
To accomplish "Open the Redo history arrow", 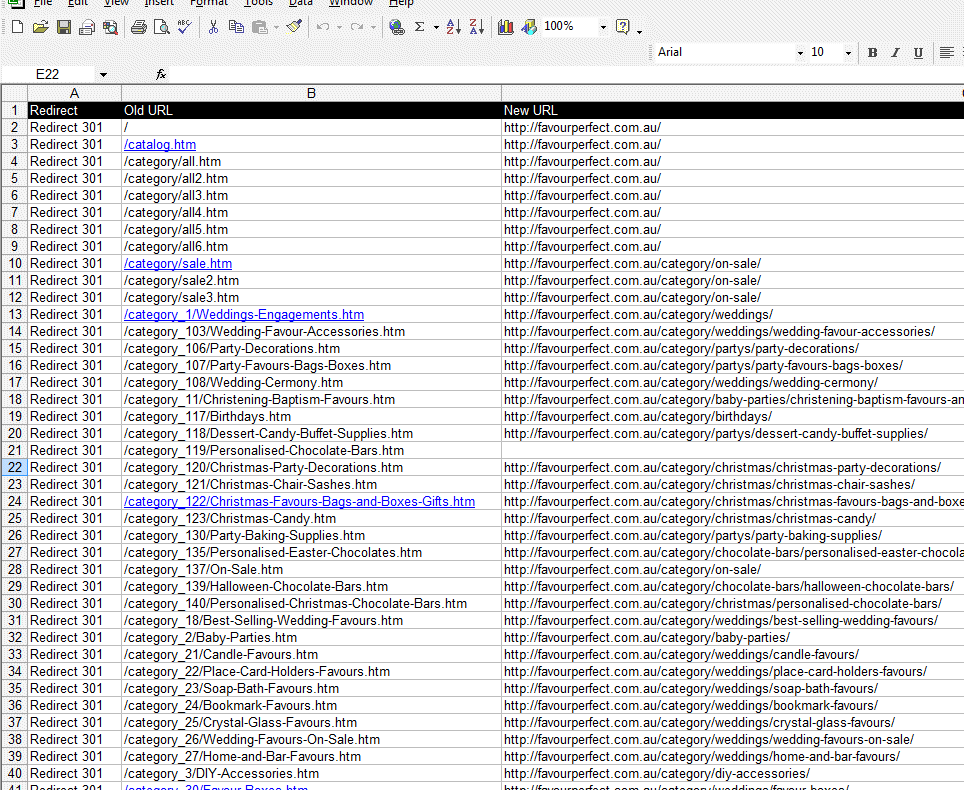I will (x=373, y=27).
